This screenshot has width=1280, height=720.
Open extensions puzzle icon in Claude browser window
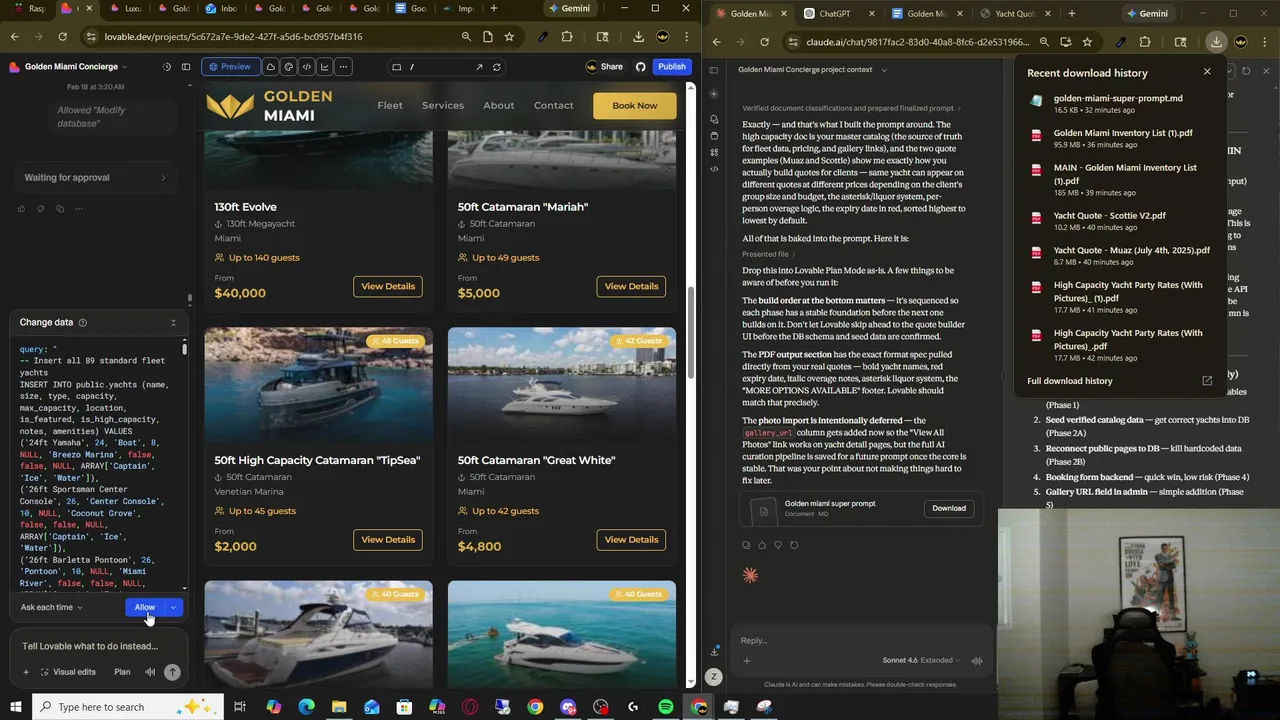pyautogui.click(x=1145, y=42)
